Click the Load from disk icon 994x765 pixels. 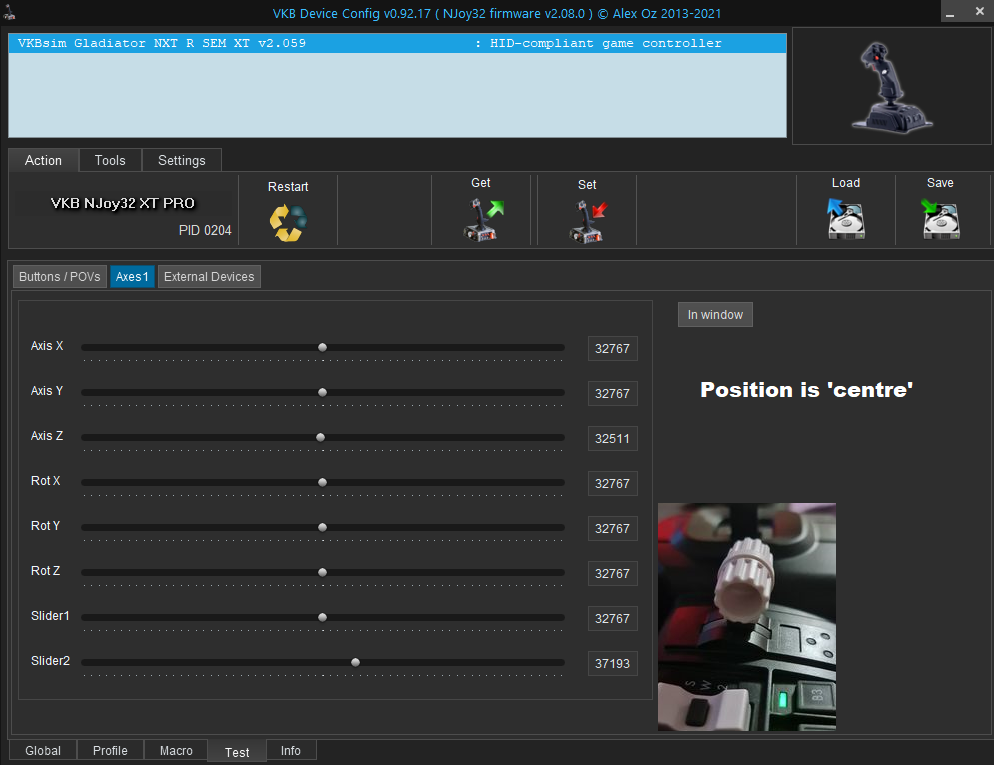pos(846,219)
